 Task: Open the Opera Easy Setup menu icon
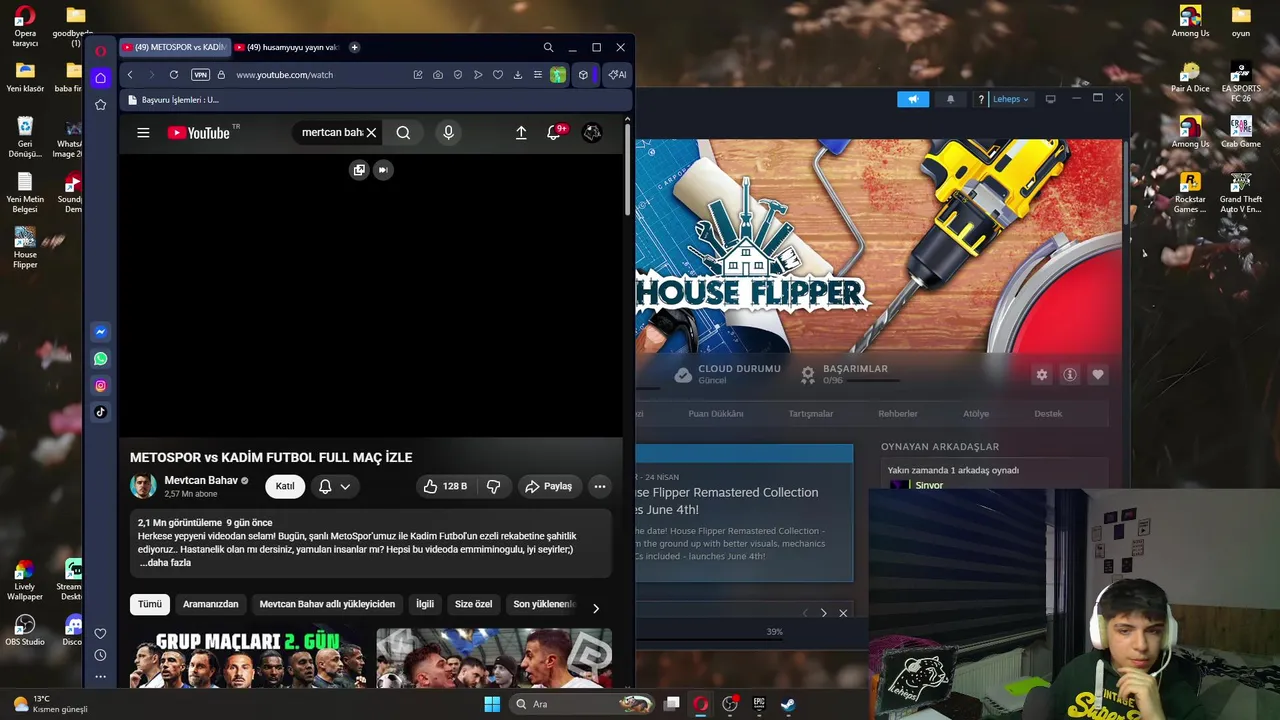[x=538, y=75]
